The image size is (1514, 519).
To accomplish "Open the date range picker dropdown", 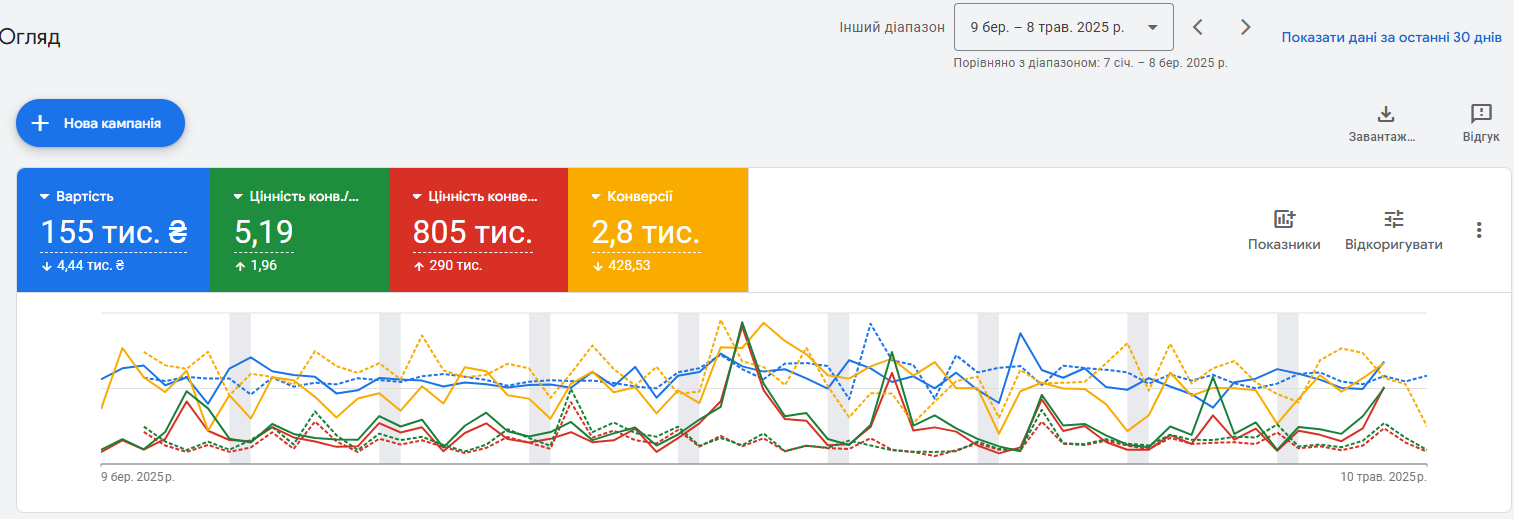I will tap(1064, 27).
